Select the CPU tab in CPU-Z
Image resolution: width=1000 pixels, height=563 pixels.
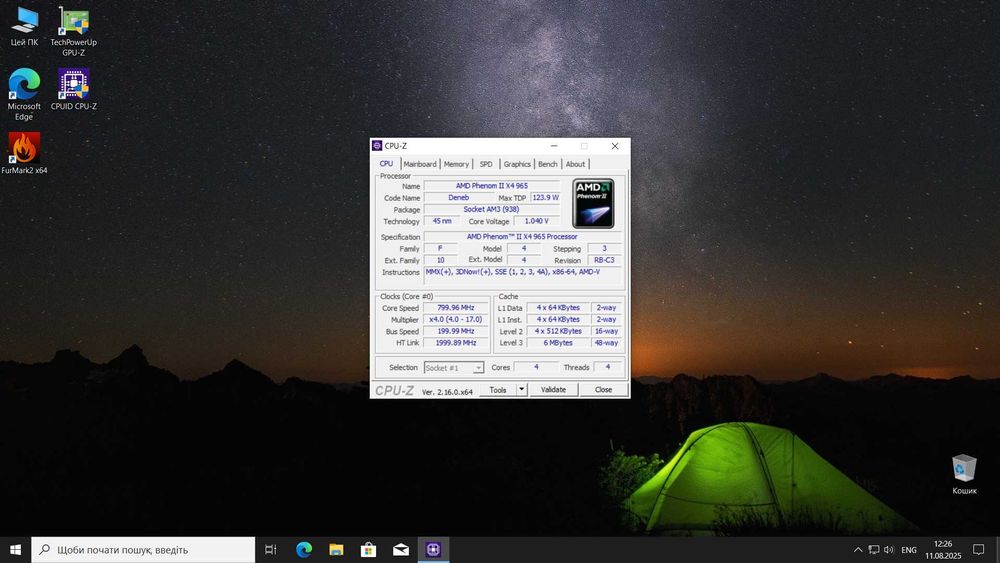[x=386, y=164]
